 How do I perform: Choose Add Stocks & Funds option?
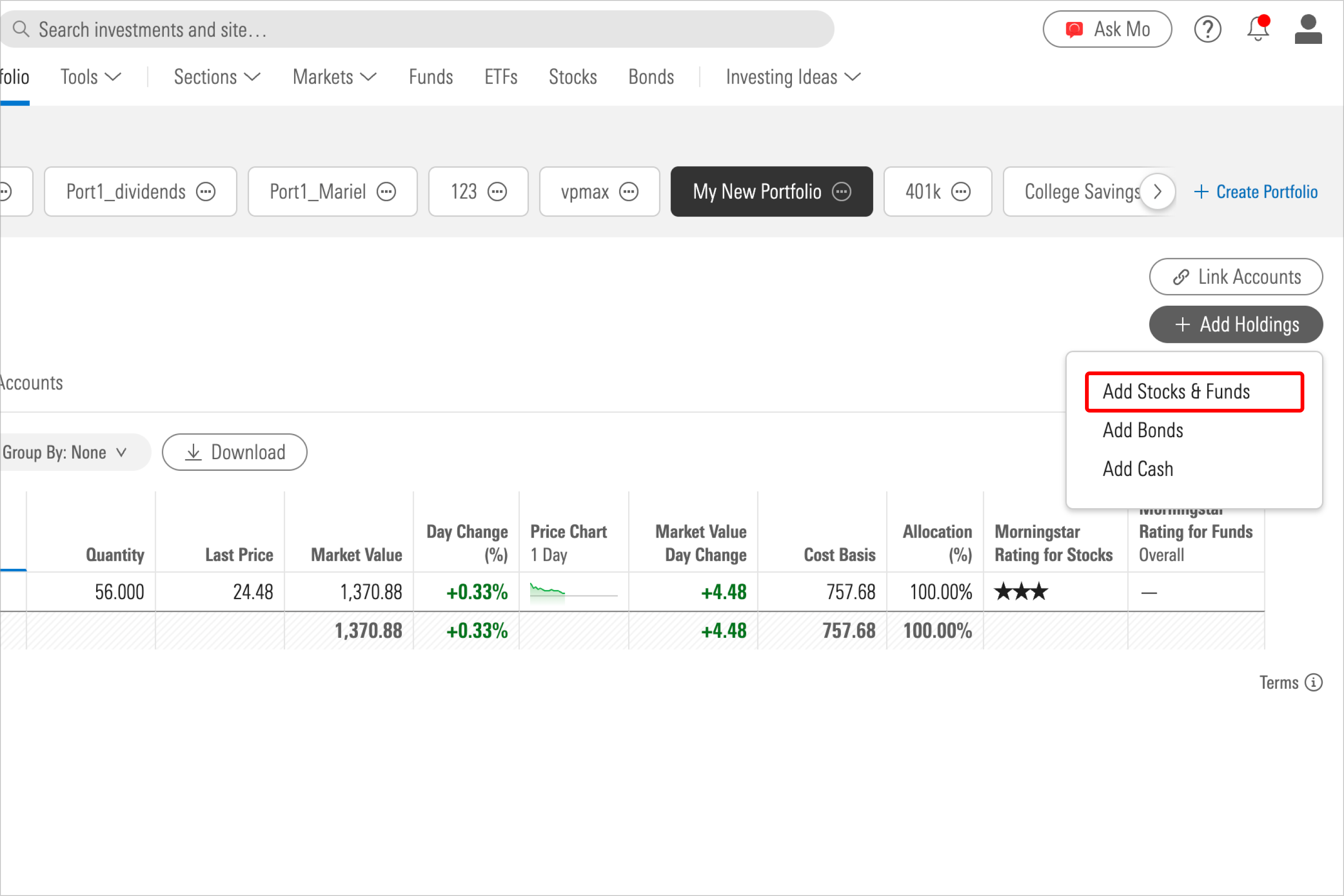click(1194, 392)
